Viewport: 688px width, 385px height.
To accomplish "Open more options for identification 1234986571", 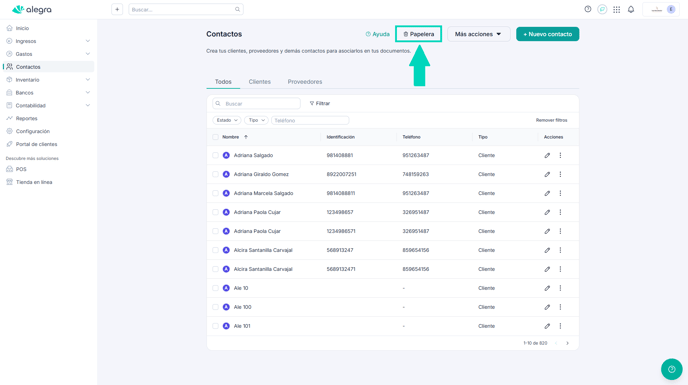I will (x=560, y=231).
